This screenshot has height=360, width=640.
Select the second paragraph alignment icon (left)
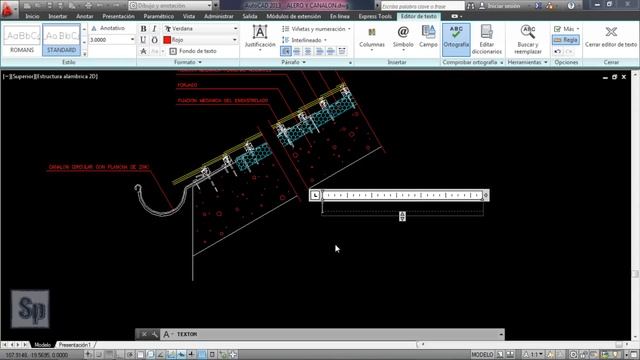pyautogui.click(x=297, y=51)
